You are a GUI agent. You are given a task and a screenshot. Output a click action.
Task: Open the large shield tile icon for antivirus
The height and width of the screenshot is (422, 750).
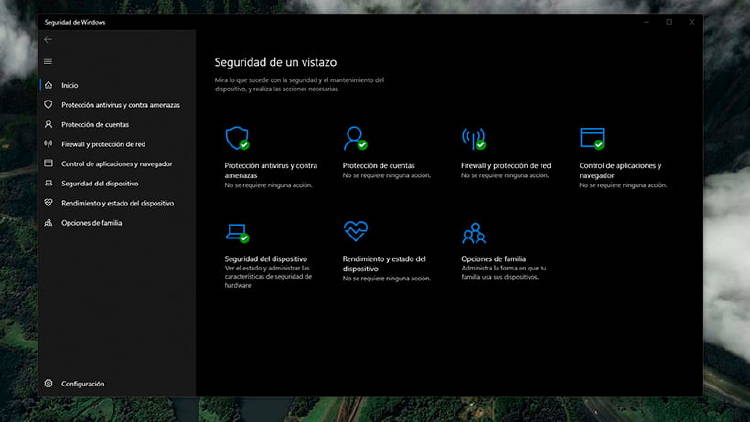[238, 138]
